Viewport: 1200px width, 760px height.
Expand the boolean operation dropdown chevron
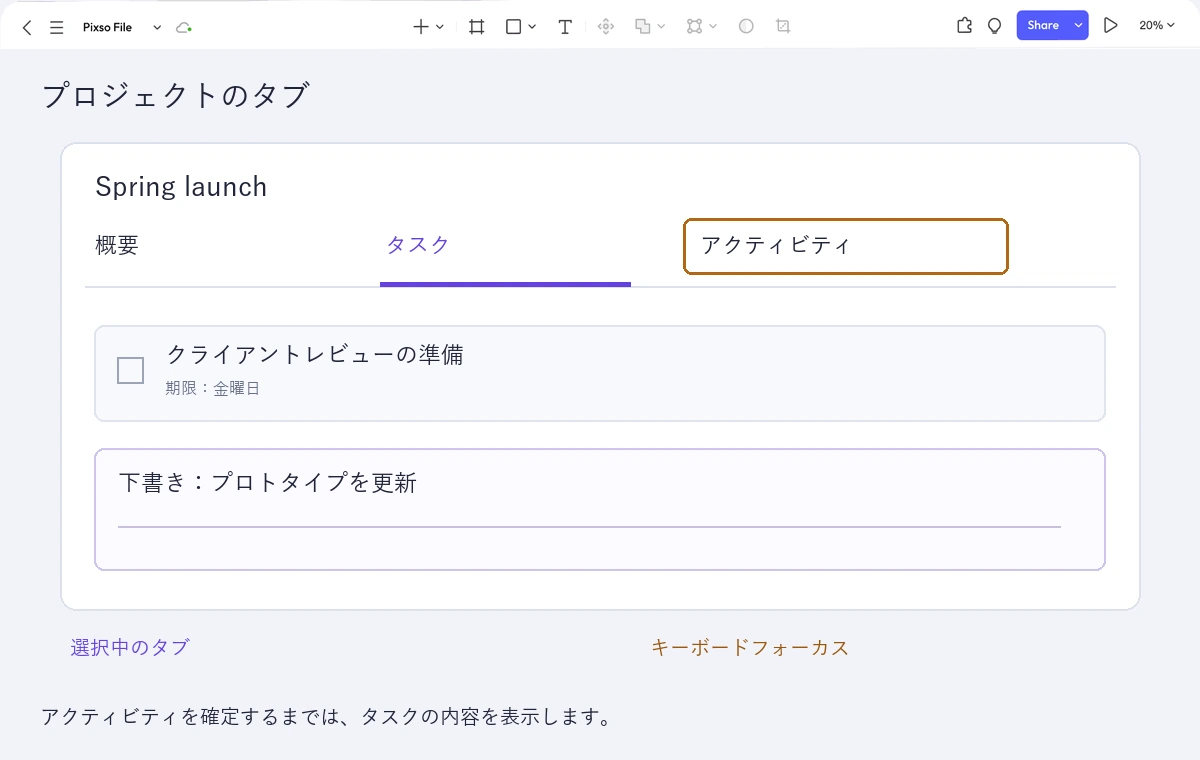pos(662,27)
